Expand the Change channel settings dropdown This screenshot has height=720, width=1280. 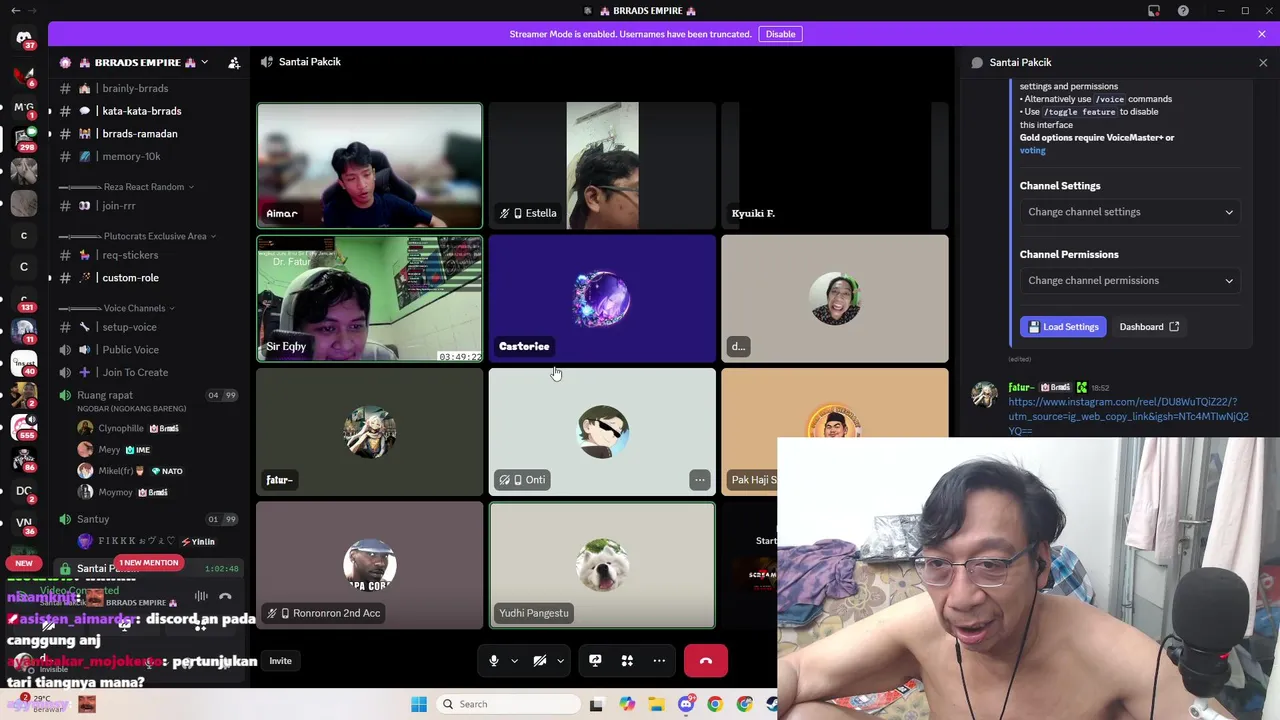(1131, 212)
